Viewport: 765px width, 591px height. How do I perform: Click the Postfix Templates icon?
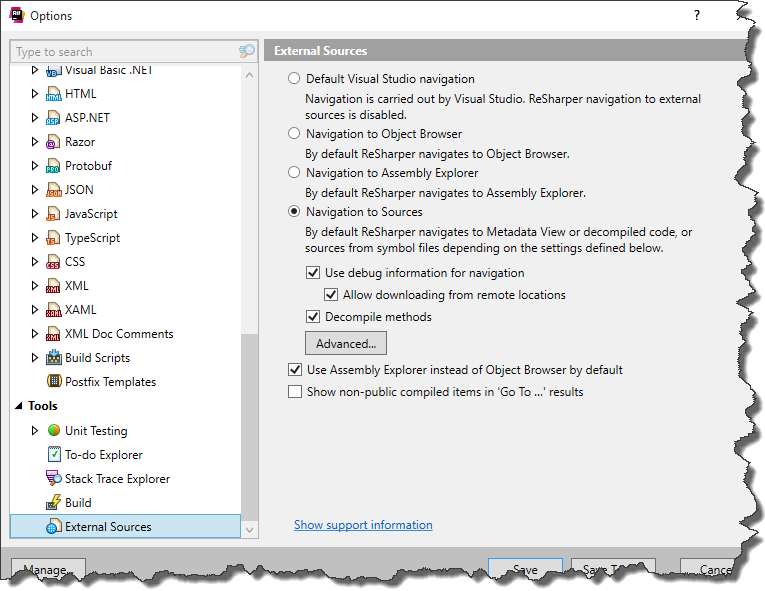[54, 381]
